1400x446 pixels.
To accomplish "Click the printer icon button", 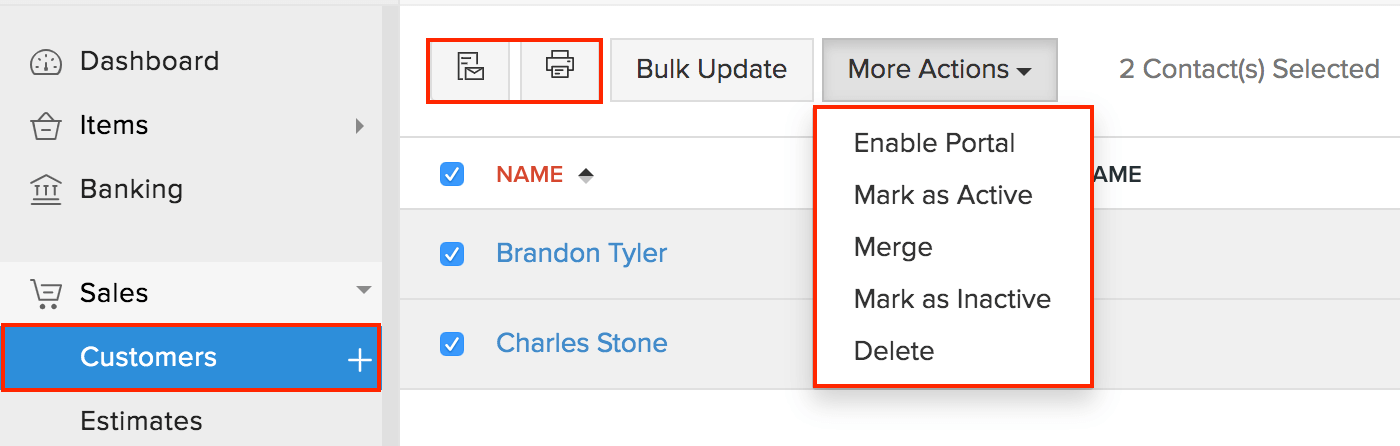I will click(560, 68).
